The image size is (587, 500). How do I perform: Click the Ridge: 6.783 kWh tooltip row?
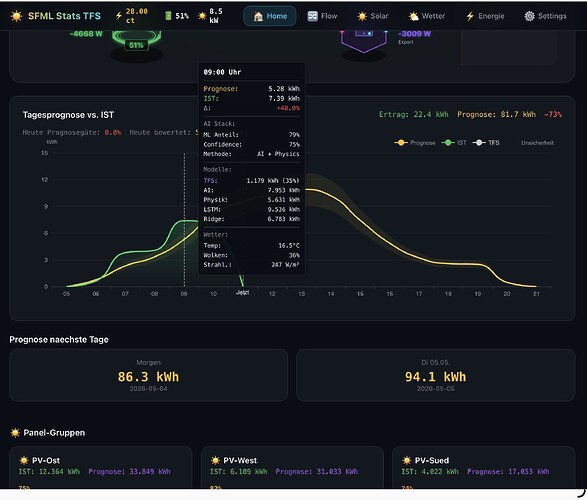point(252,219)
